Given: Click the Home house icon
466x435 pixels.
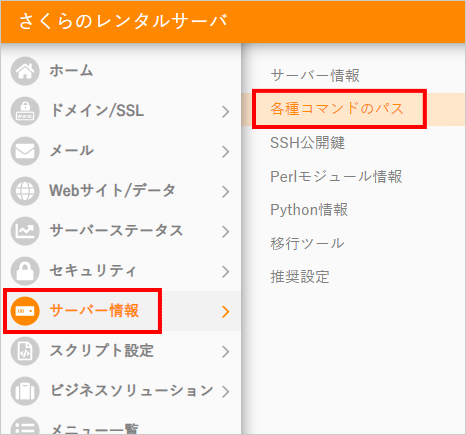Looking at the screenshot, I should 25,71.
